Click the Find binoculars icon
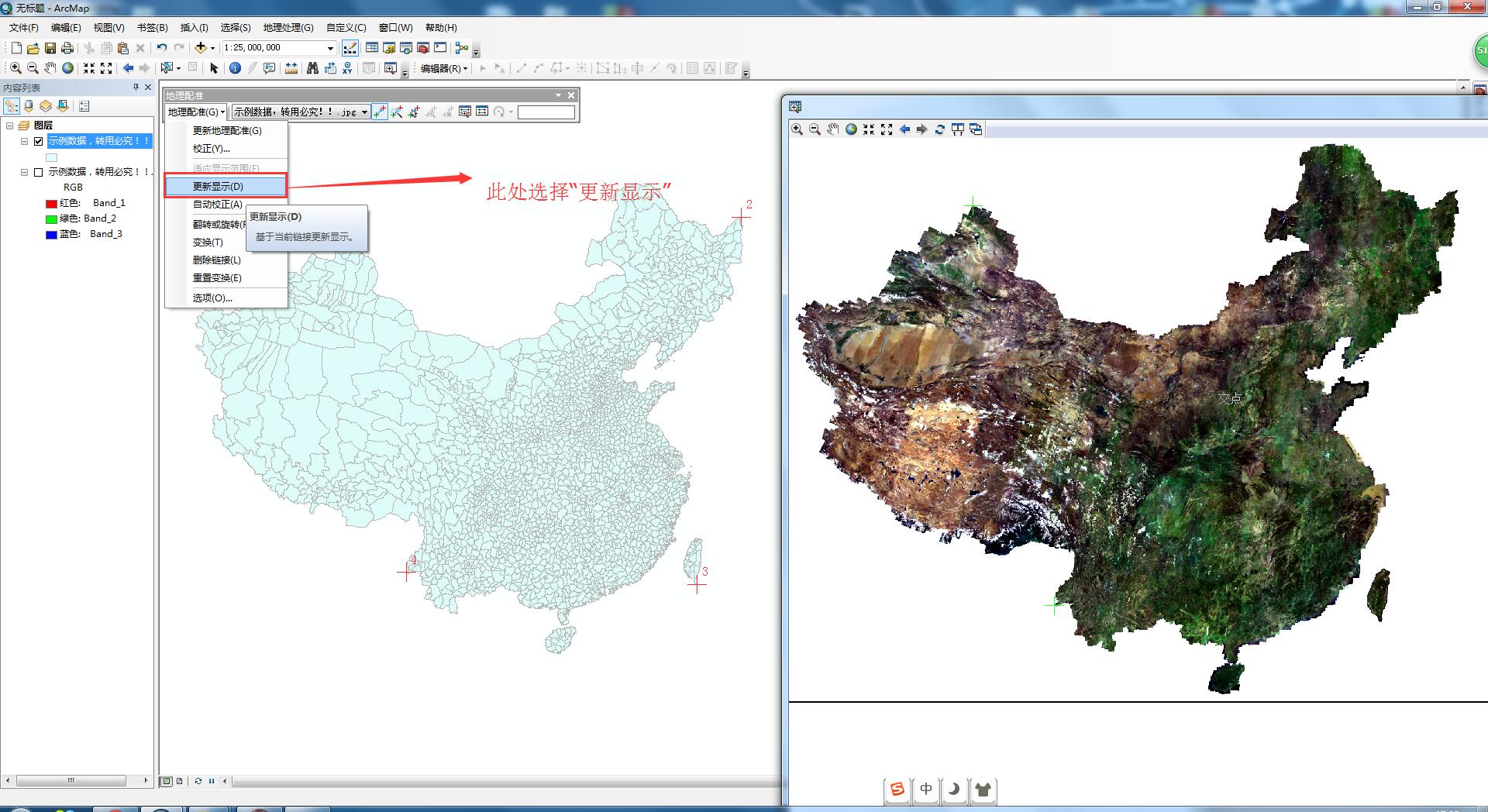Viewport: 1488px width, 812px height. coord(312,68)
